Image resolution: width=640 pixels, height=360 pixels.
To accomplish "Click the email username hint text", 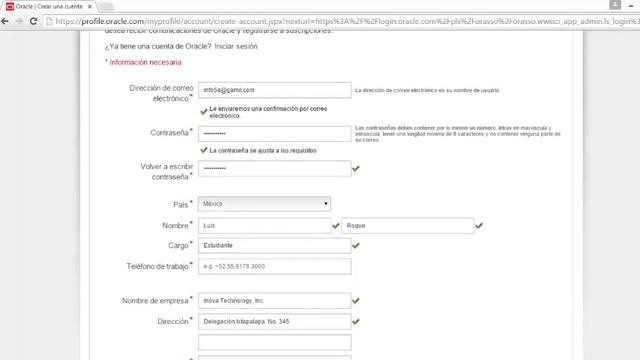I will pos(427,90).
